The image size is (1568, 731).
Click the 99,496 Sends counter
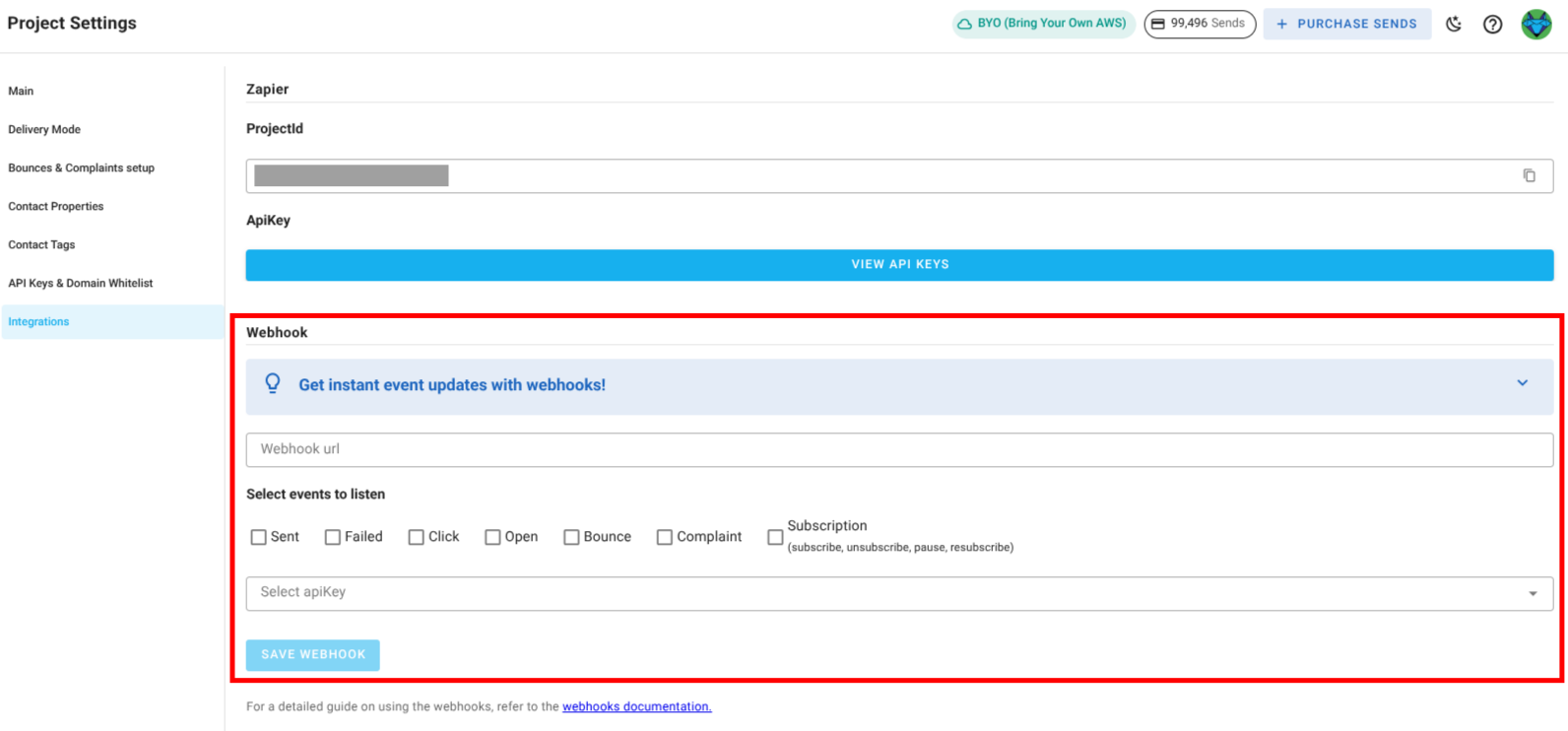coord(1200,24)
